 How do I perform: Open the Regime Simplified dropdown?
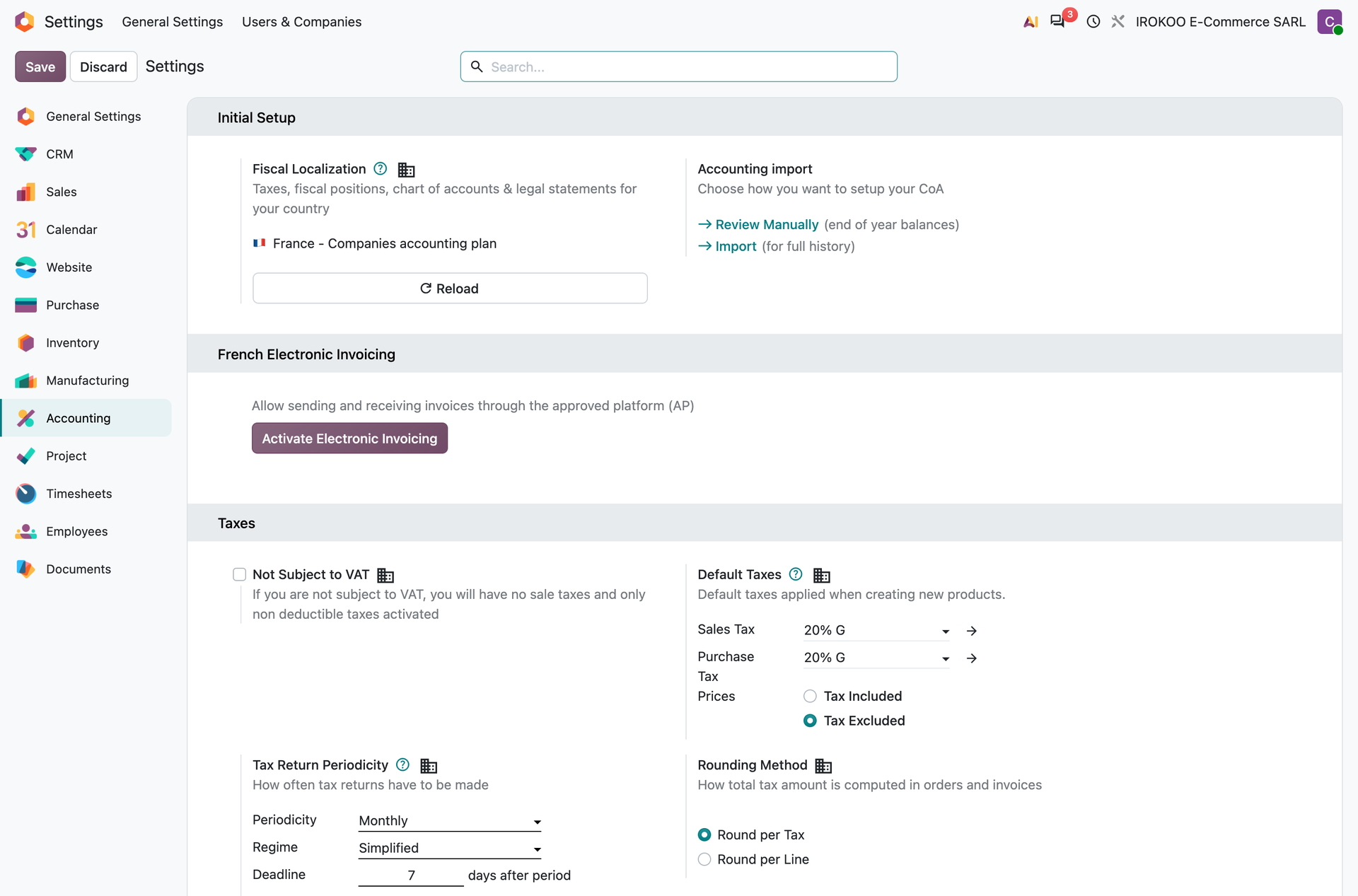pyautogui.click(x=450, y=848)
